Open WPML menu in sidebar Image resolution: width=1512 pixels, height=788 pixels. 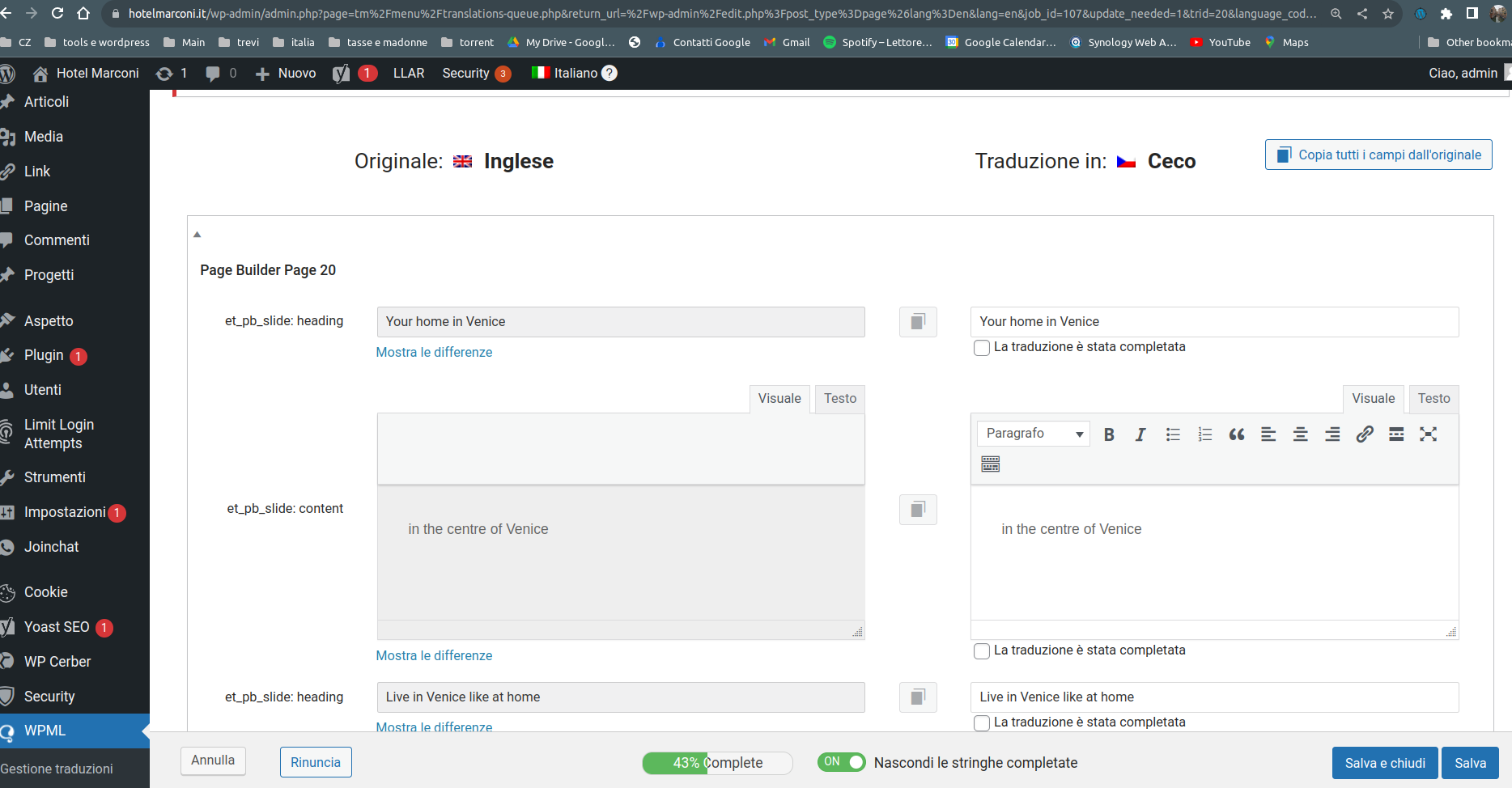click(x=74, y=731)
